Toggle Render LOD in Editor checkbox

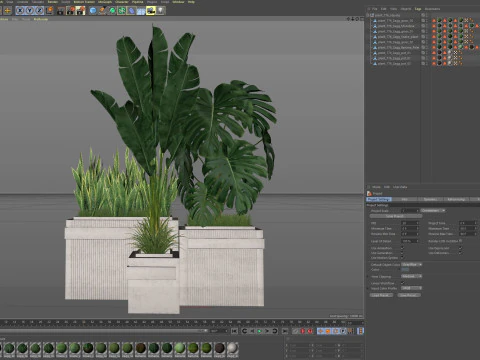tap(460, 241)
